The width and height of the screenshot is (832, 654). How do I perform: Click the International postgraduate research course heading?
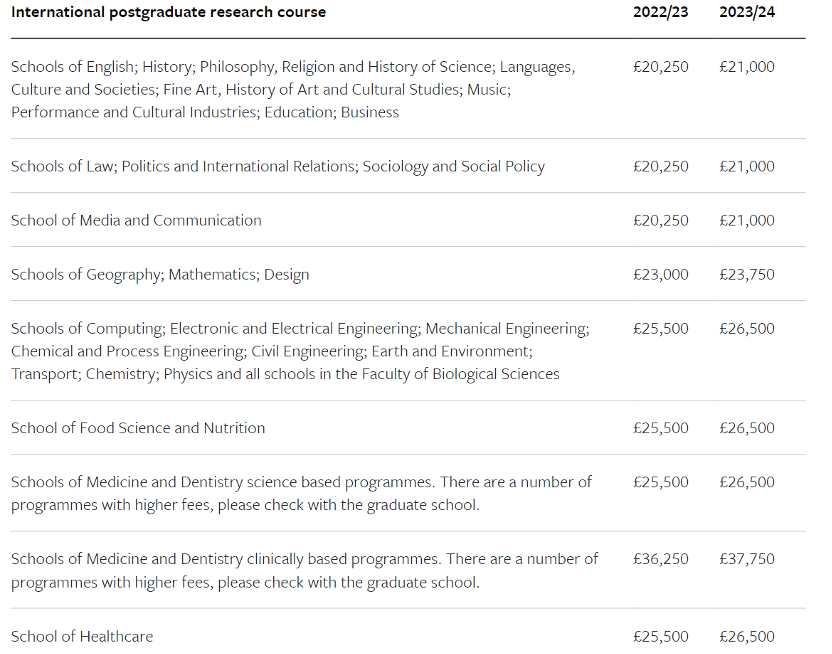[168, 12]
